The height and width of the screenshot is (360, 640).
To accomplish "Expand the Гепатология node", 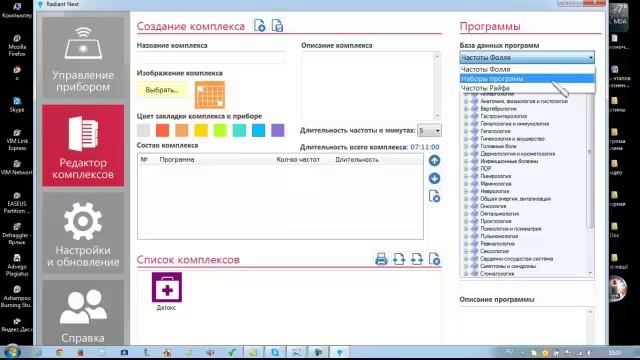I will pos(466,131).
